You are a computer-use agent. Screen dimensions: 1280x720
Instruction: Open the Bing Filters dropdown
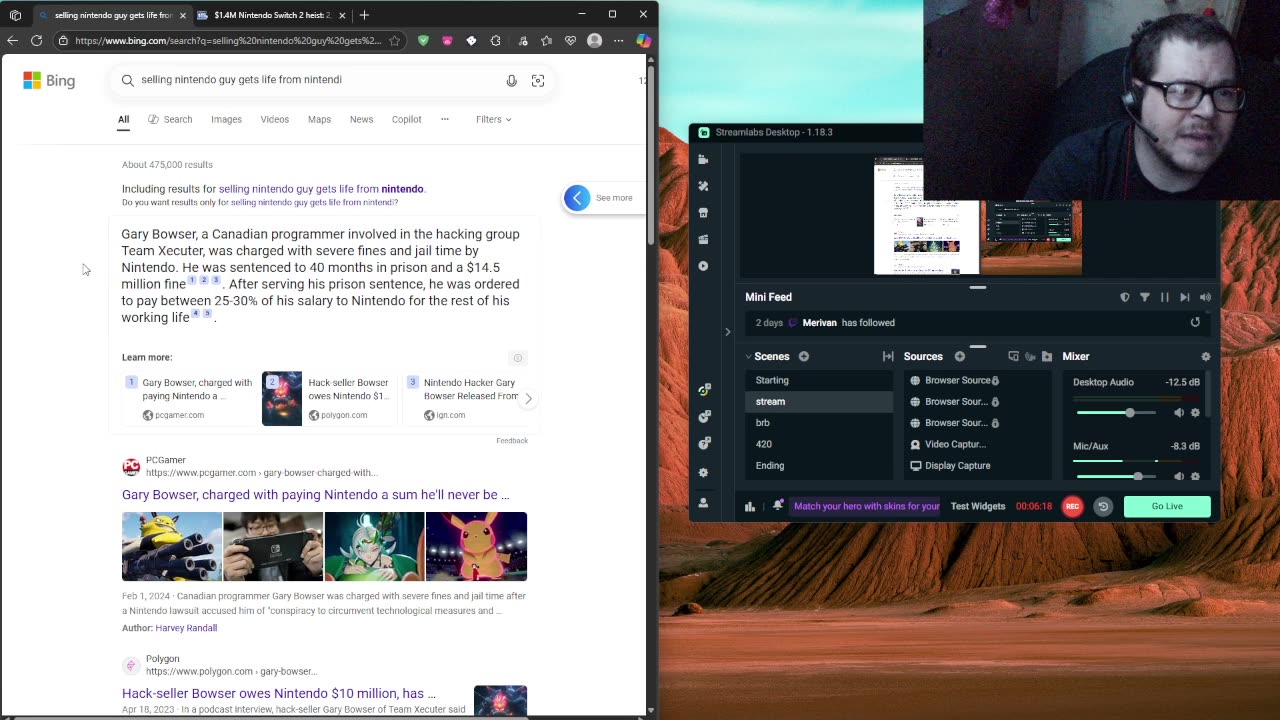click(x=493, y=119)
